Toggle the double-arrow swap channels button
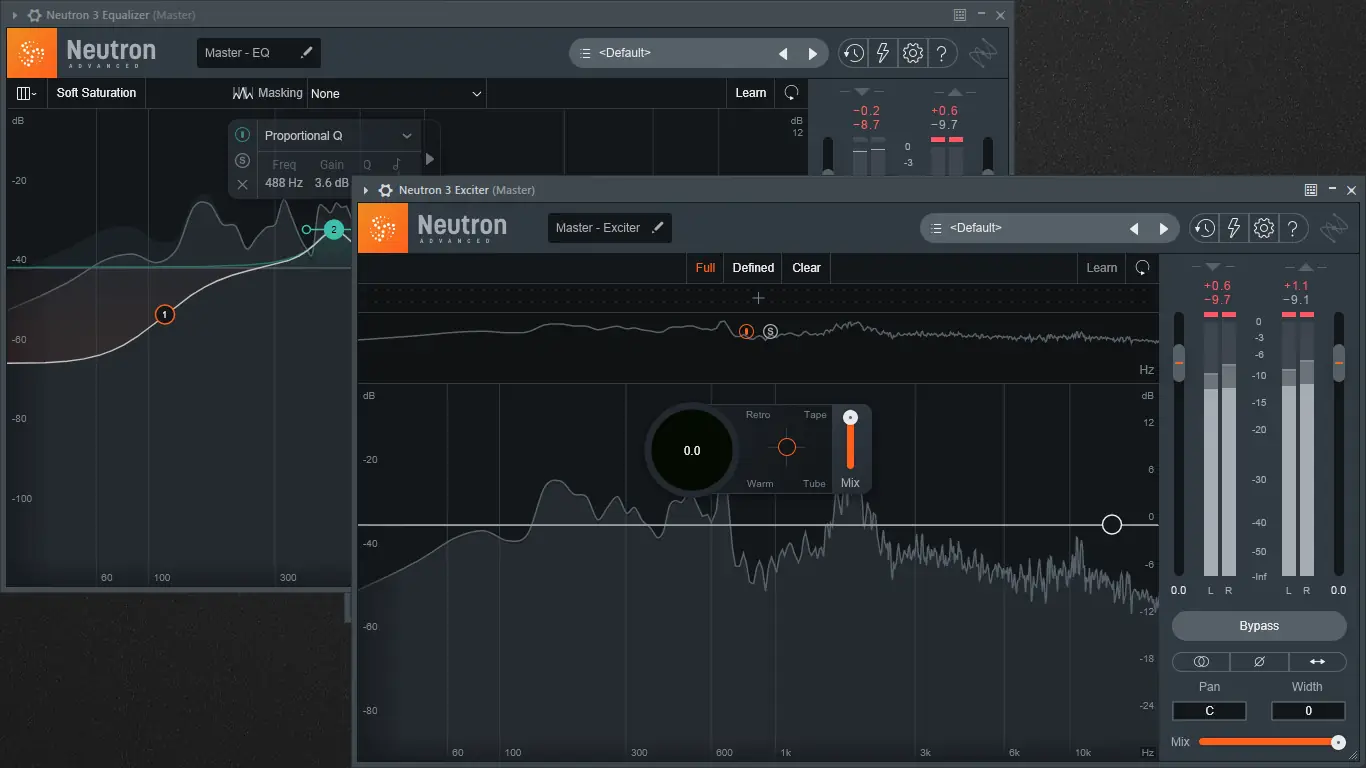 [x=1317, y=661]
